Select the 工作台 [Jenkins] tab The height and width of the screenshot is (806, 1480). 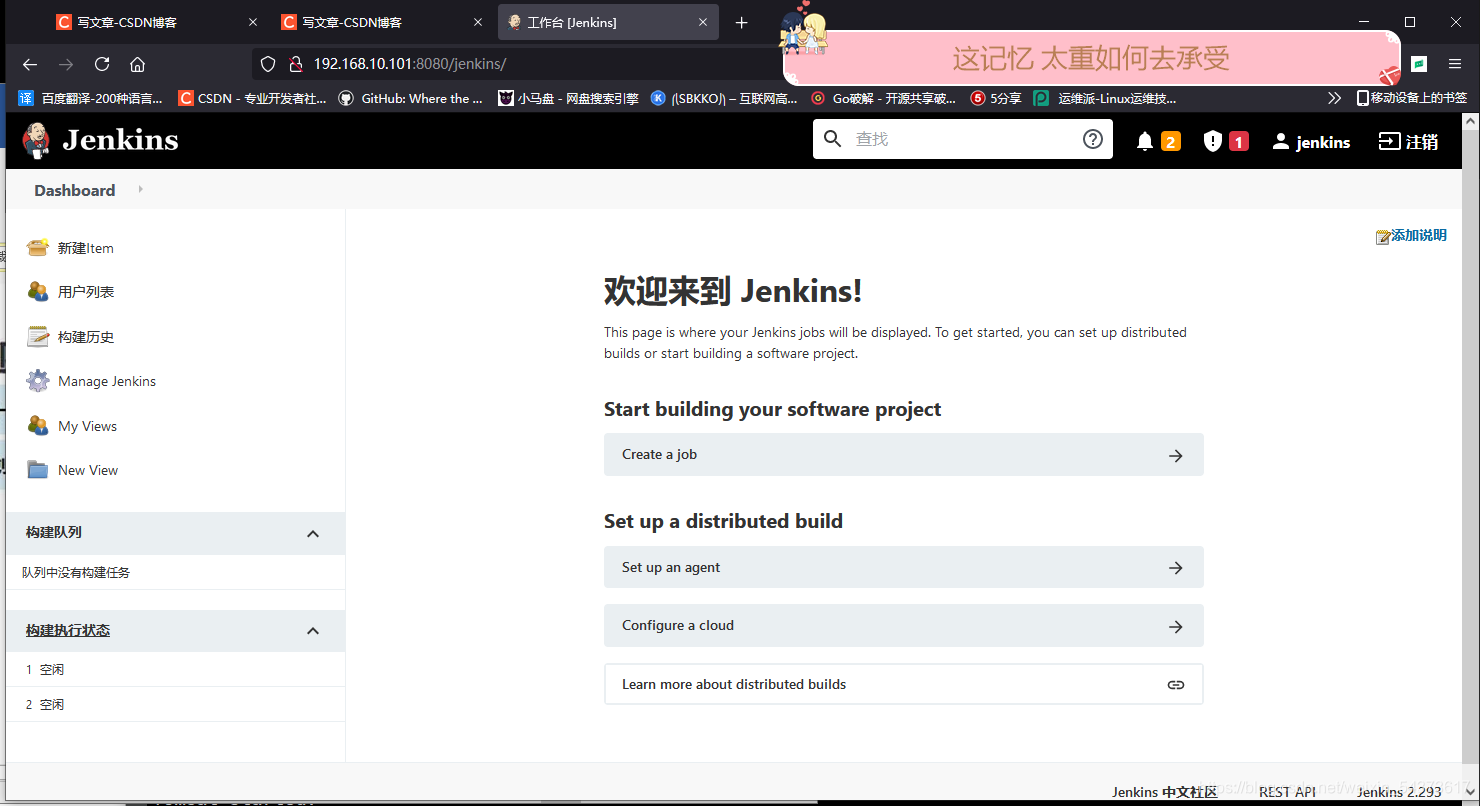pyautogui.click(x=608, y=22)
